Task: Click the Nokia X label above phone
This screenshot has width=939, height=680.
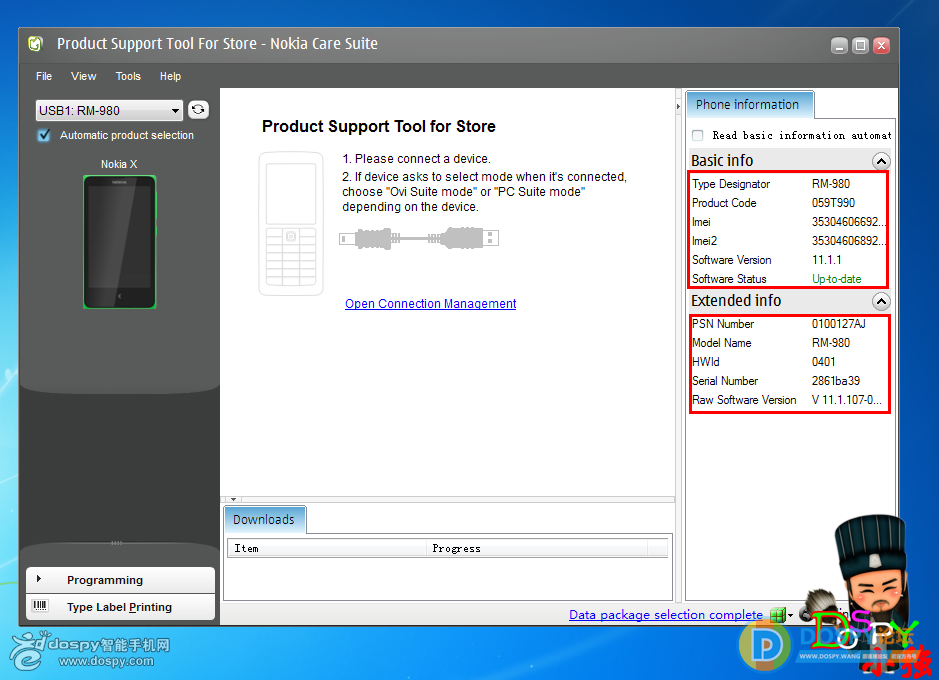Action: coord(119,164)
